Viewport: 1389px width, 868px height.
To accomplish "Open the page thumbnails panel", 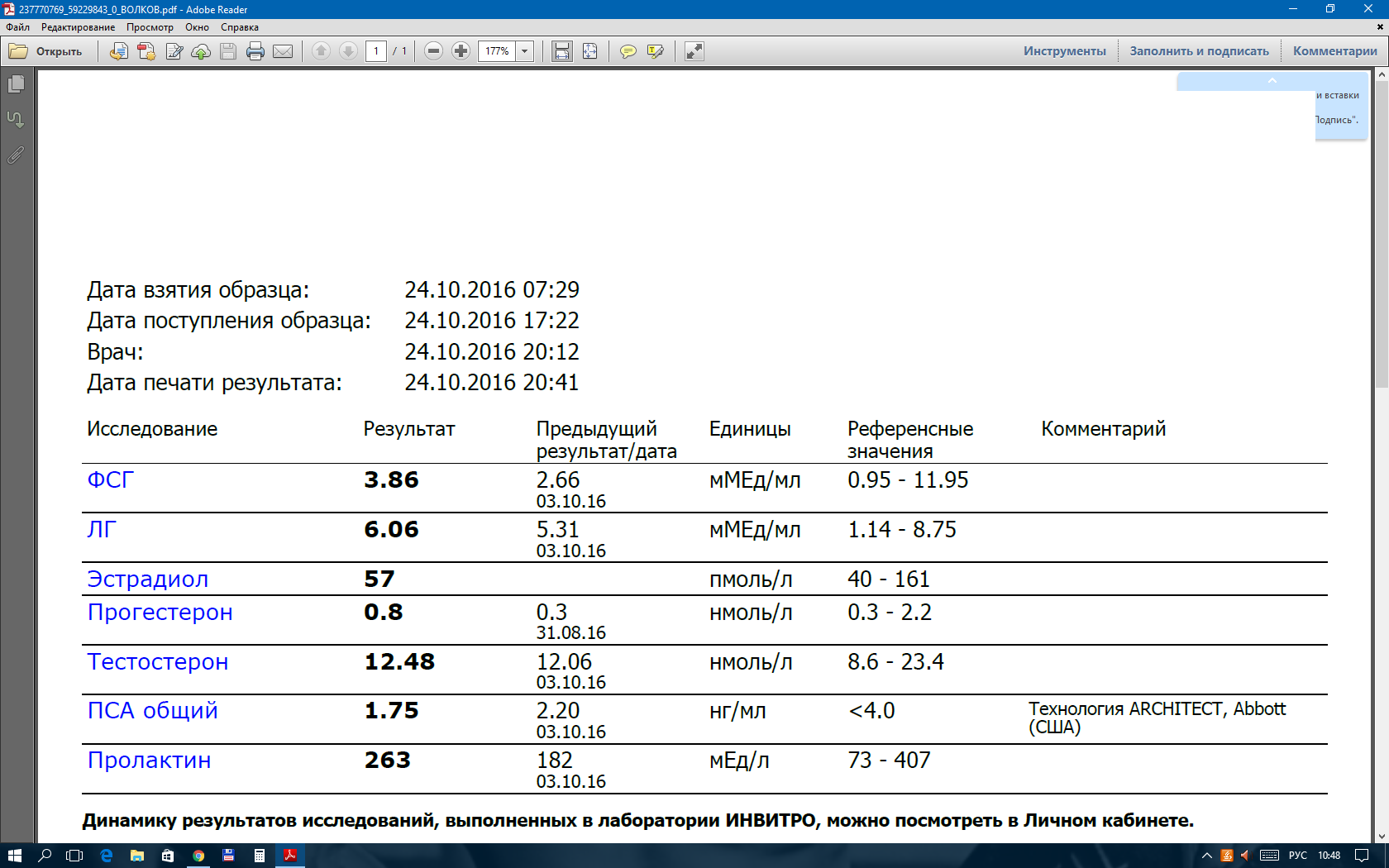I will [x=16, y=84].
